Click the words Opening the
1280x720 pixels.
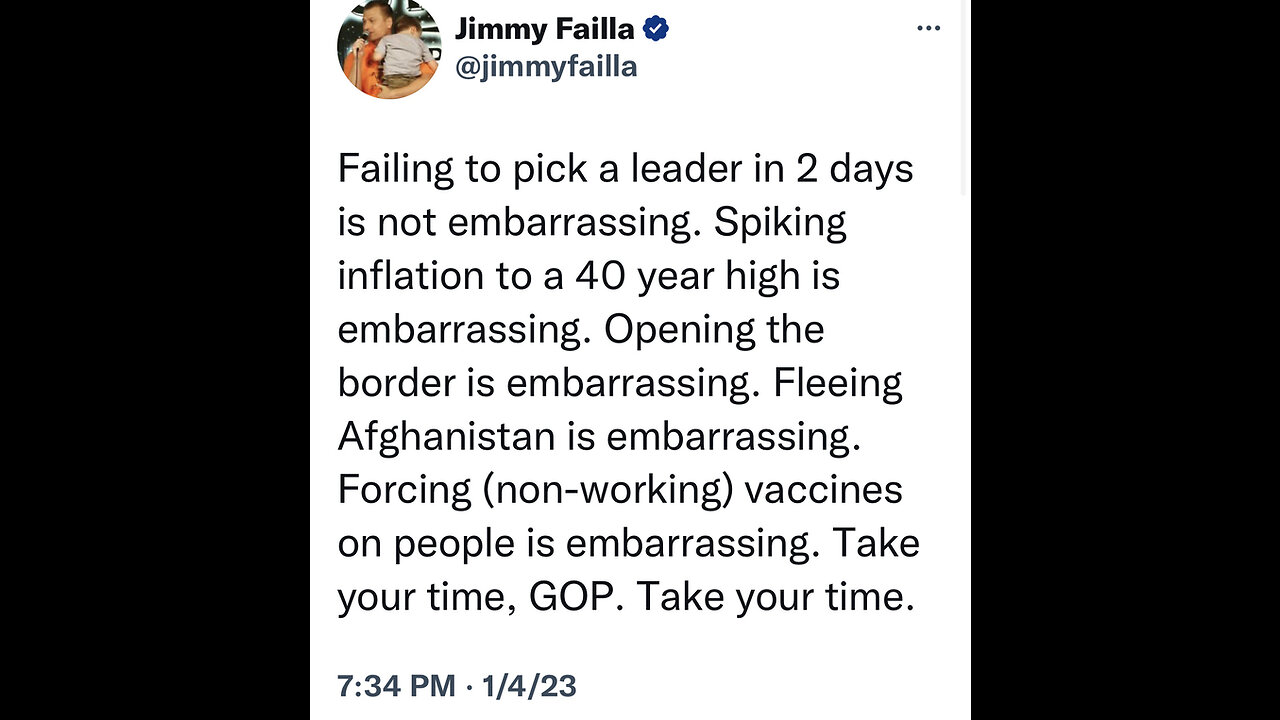pyautogui.click(x=714, y=331)
